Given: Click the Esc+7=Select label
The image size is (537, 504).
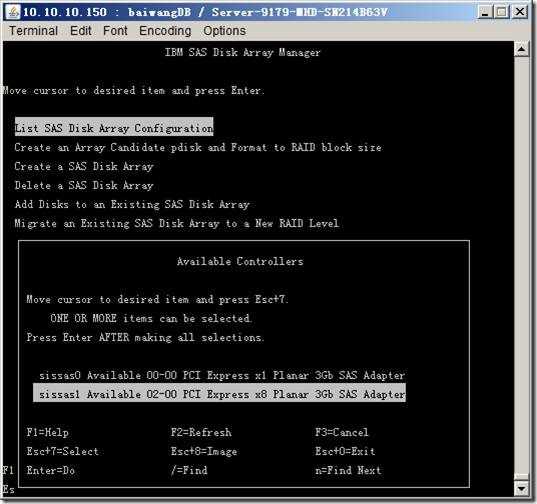Looking at the screenshot, I should point(63,451).
